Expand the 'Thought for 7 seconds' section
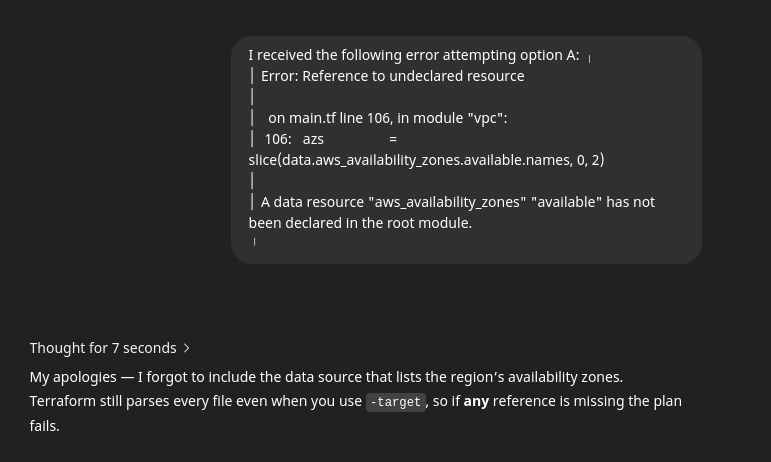The height and width of the screenshot is (462, 771). coord(110,348)
